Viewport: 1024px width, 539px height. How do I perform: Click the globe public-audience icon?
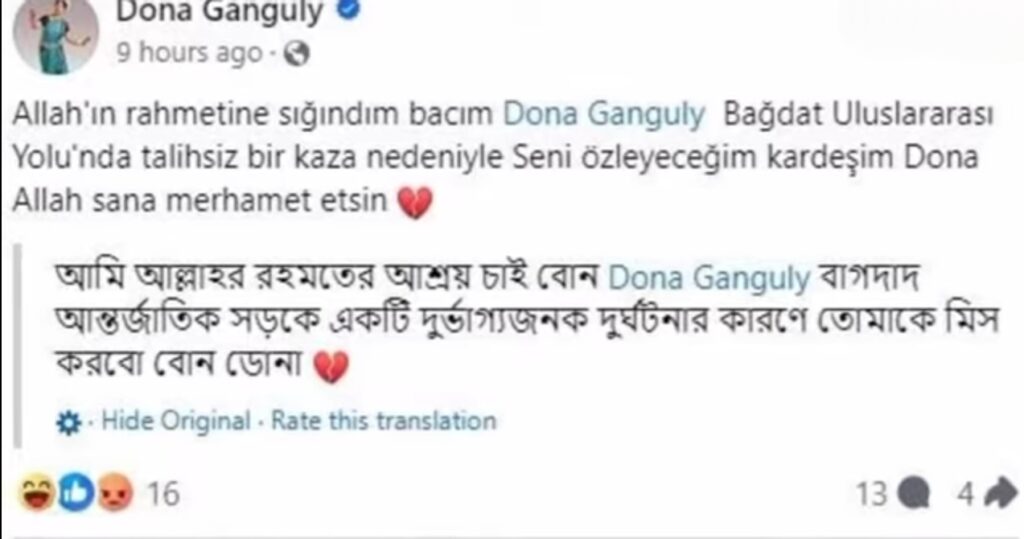pos(296,54)
